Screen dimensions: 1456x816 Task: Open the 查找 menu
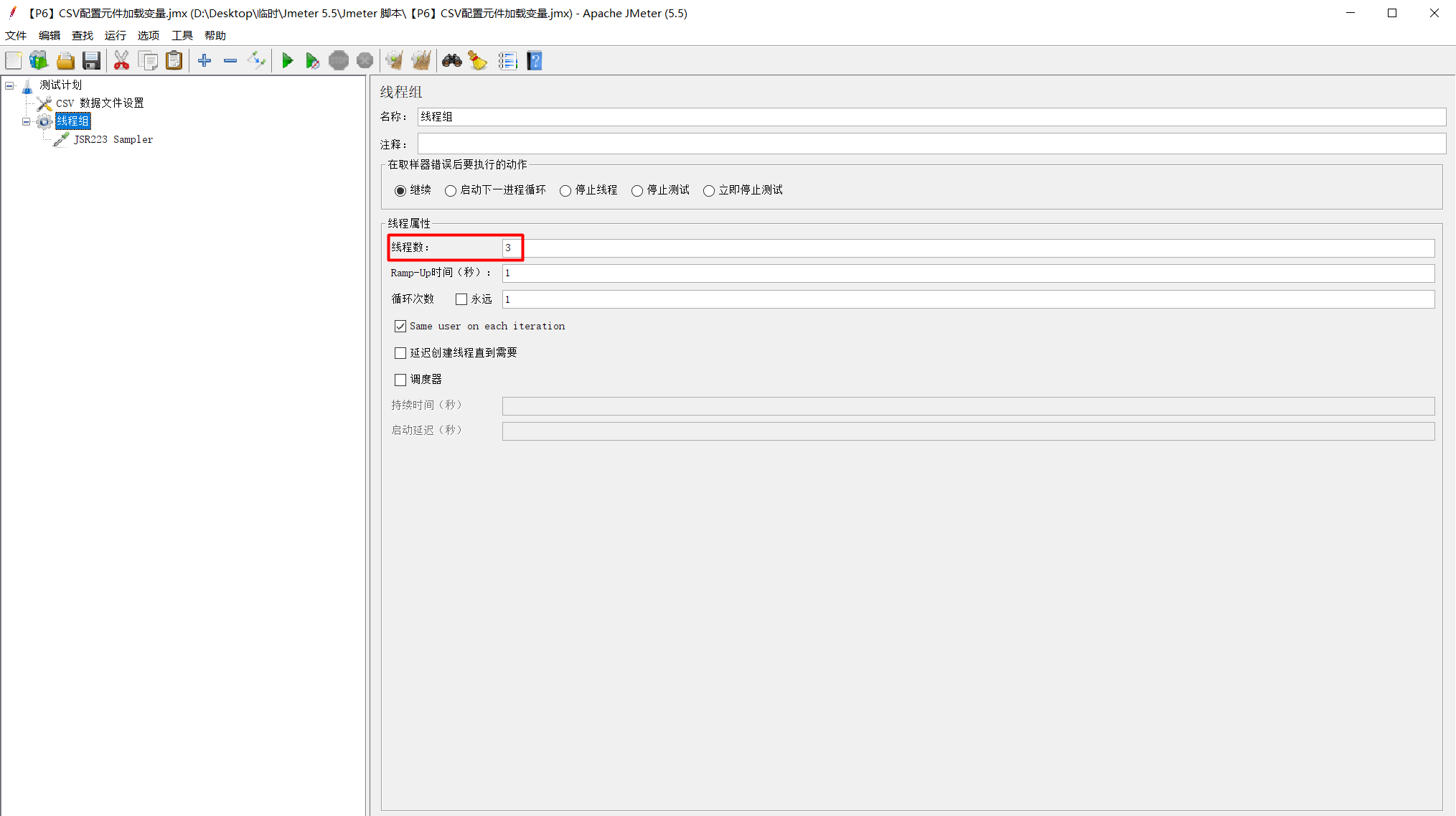pyautogui.click(x=83, y=35)
